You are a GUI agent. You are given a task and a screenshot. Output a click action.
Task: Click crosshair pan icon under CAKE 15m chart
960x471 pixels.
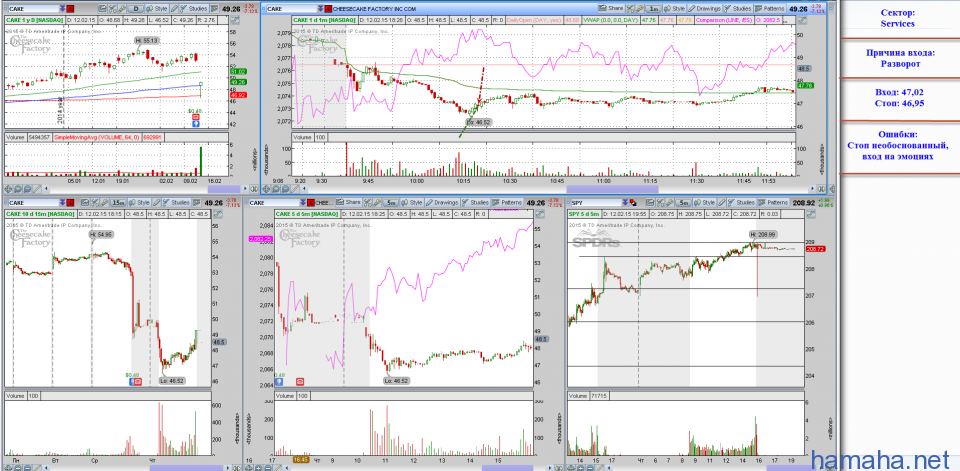(x=9, y=467)
